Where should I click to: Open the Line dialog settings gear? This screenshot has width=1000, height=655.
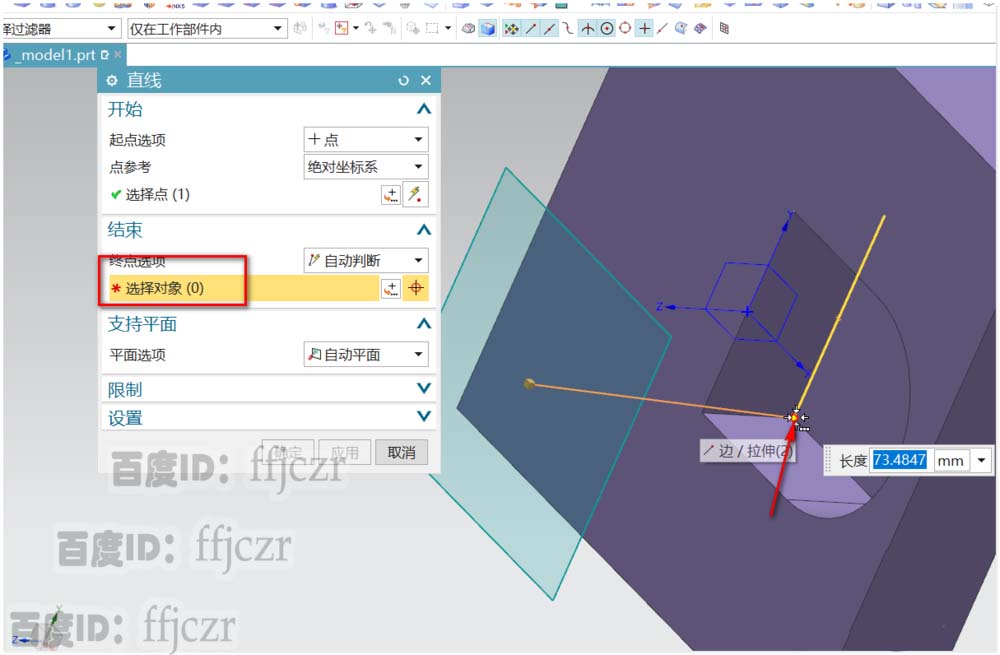tap(112, 80)
